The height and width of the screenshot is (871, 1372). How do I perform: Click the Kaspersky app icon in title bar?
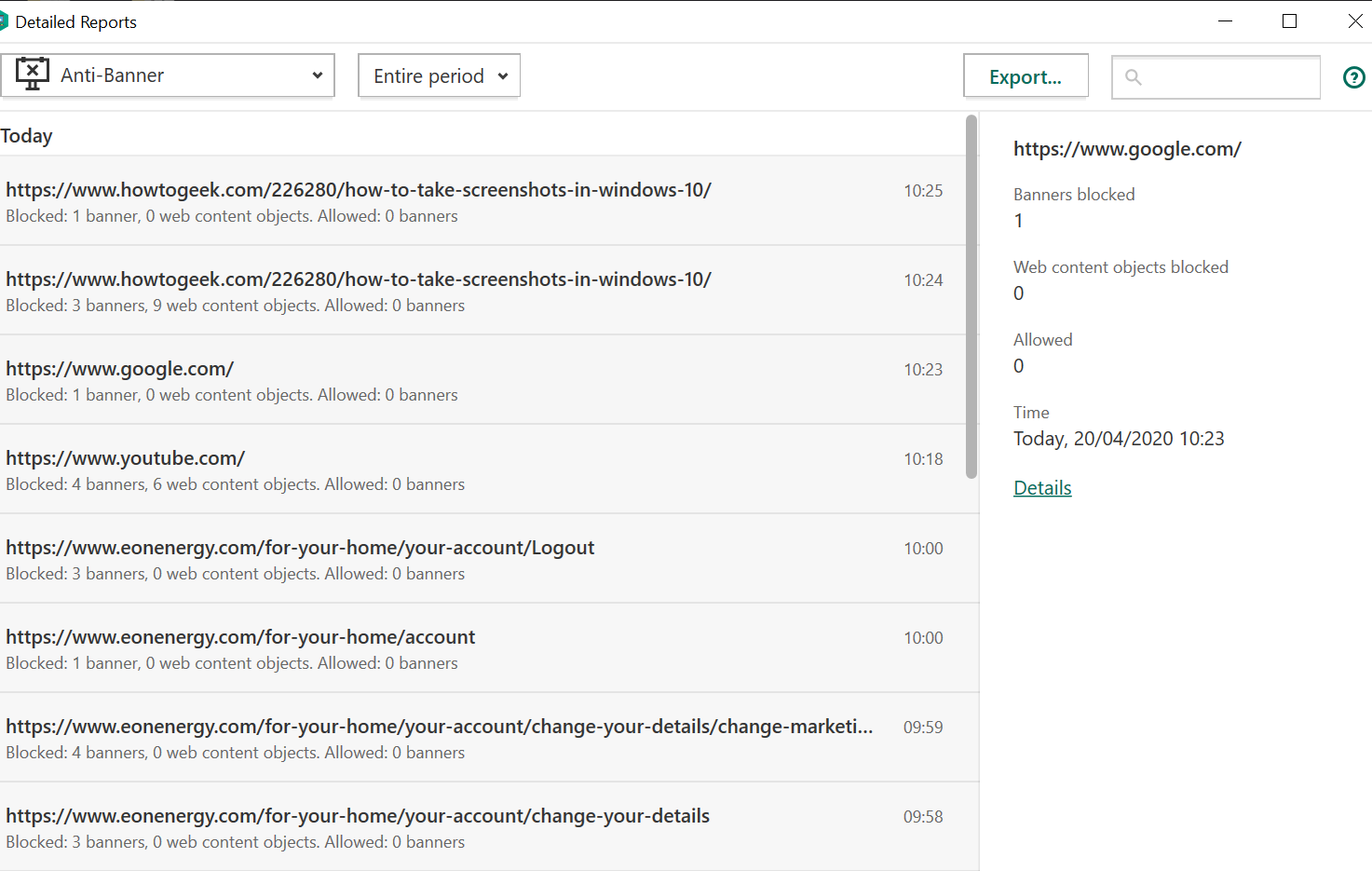[x=4, y=21]
